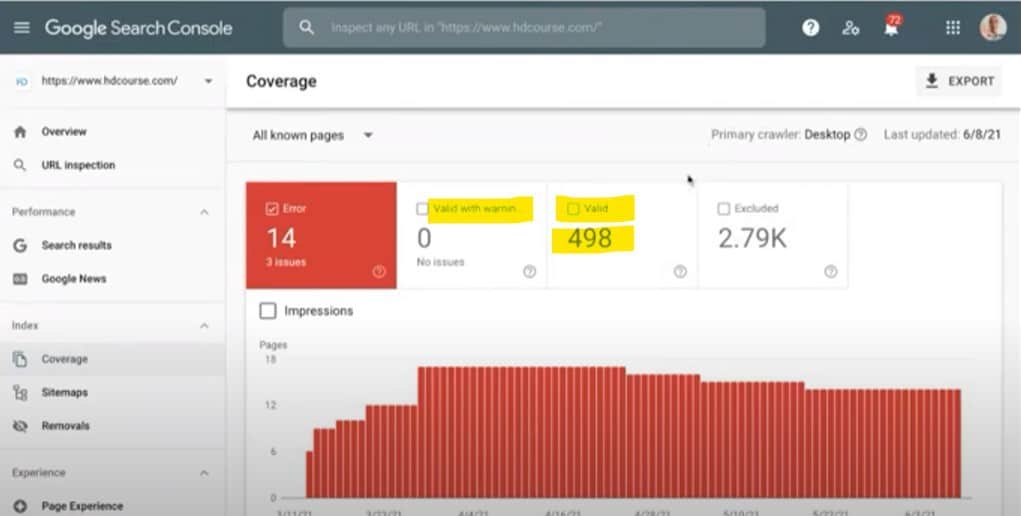This screenshot has width=1021, height=516.
Task: Uncheck the Error checkbox
Action: (x=272, y=209)
